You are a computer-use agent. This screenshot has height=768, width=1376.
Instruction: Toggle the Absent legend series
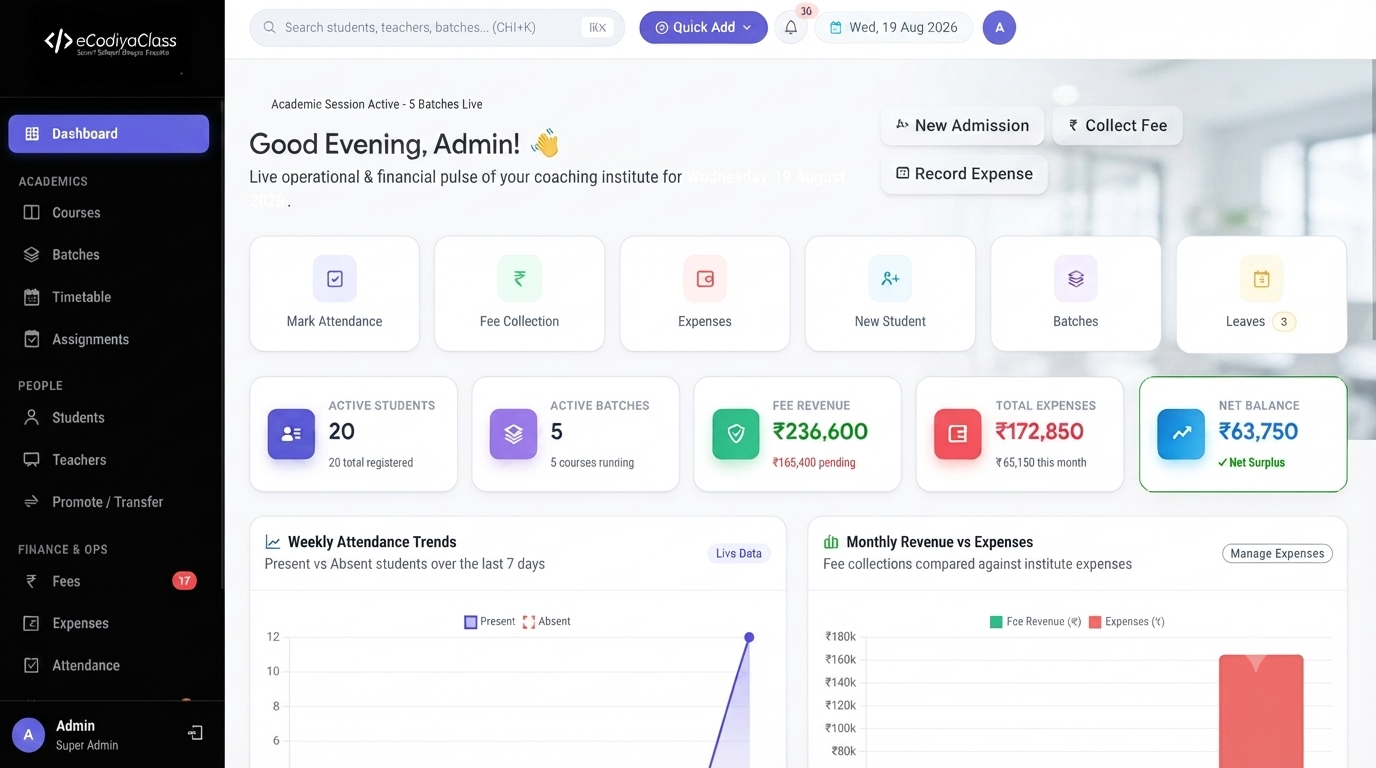click(x=546, y=622)
